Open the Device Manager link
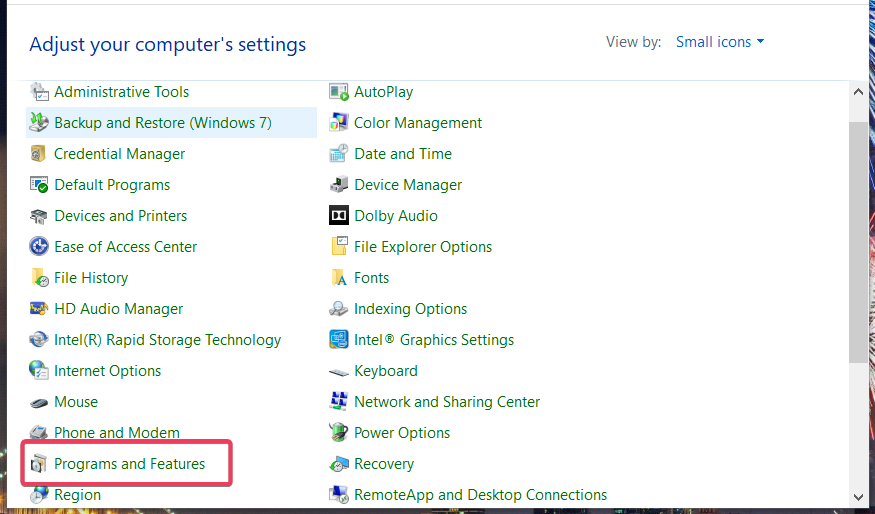875x514 pixels. coord(408,185)
